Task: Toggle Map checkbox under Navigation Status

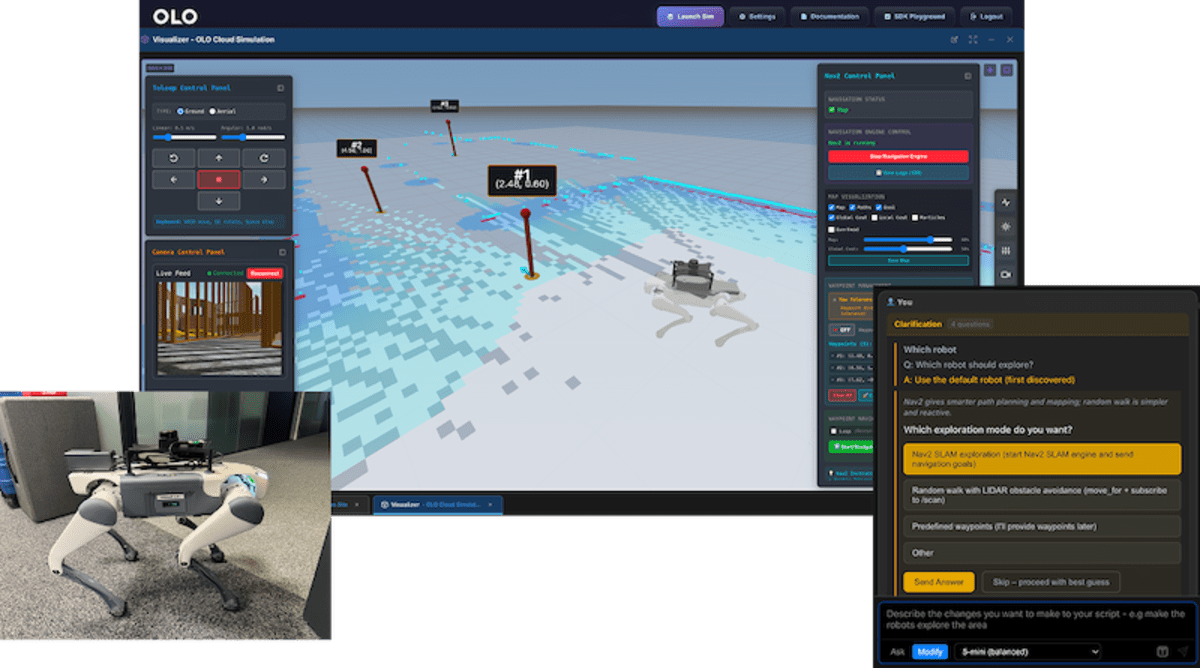Action: [x=832, y=110]
